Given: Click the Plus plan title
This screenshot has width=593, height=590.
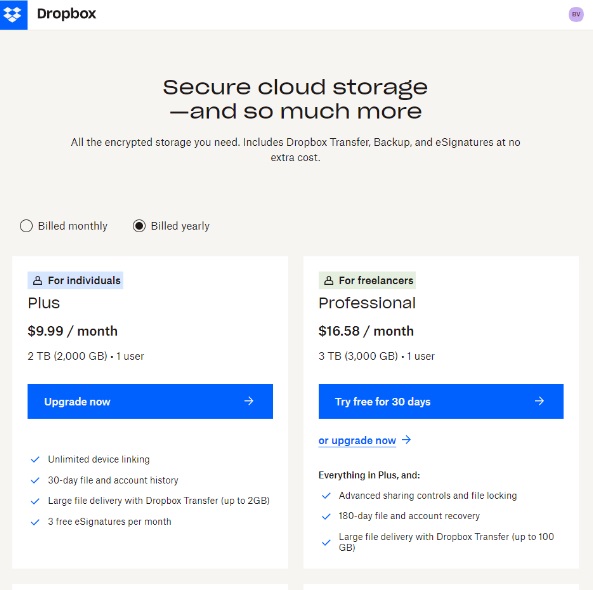Looking at the screenshot, I should pyautogui.click(x=44, y=303).
